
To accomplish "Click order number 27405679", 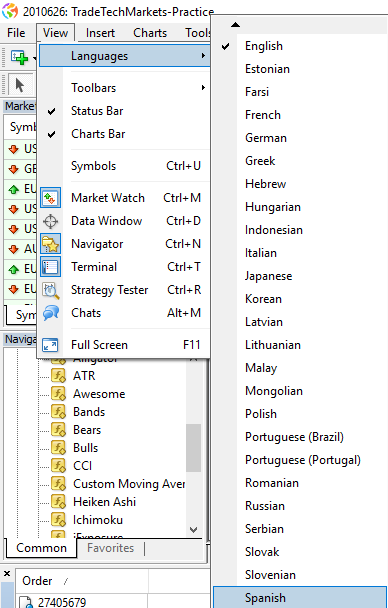I will tap(62, 602).
